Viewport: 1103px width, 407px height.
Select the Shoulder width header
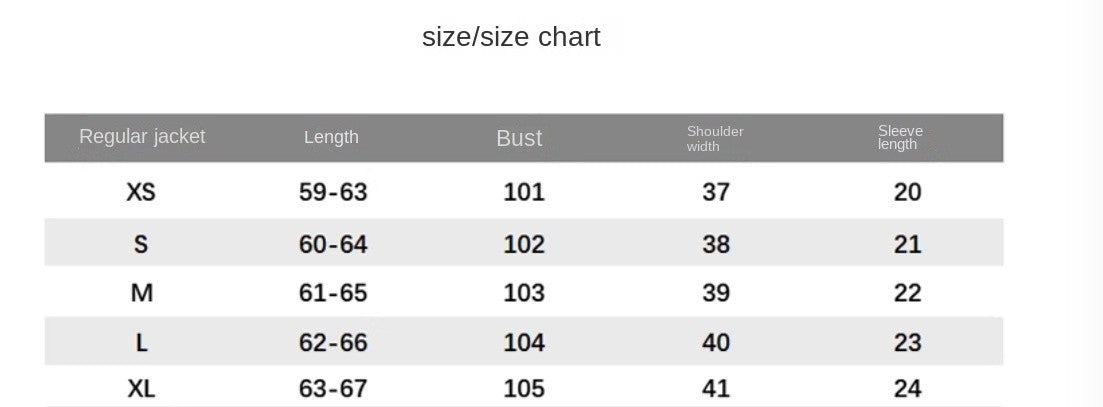coord(715,138)
